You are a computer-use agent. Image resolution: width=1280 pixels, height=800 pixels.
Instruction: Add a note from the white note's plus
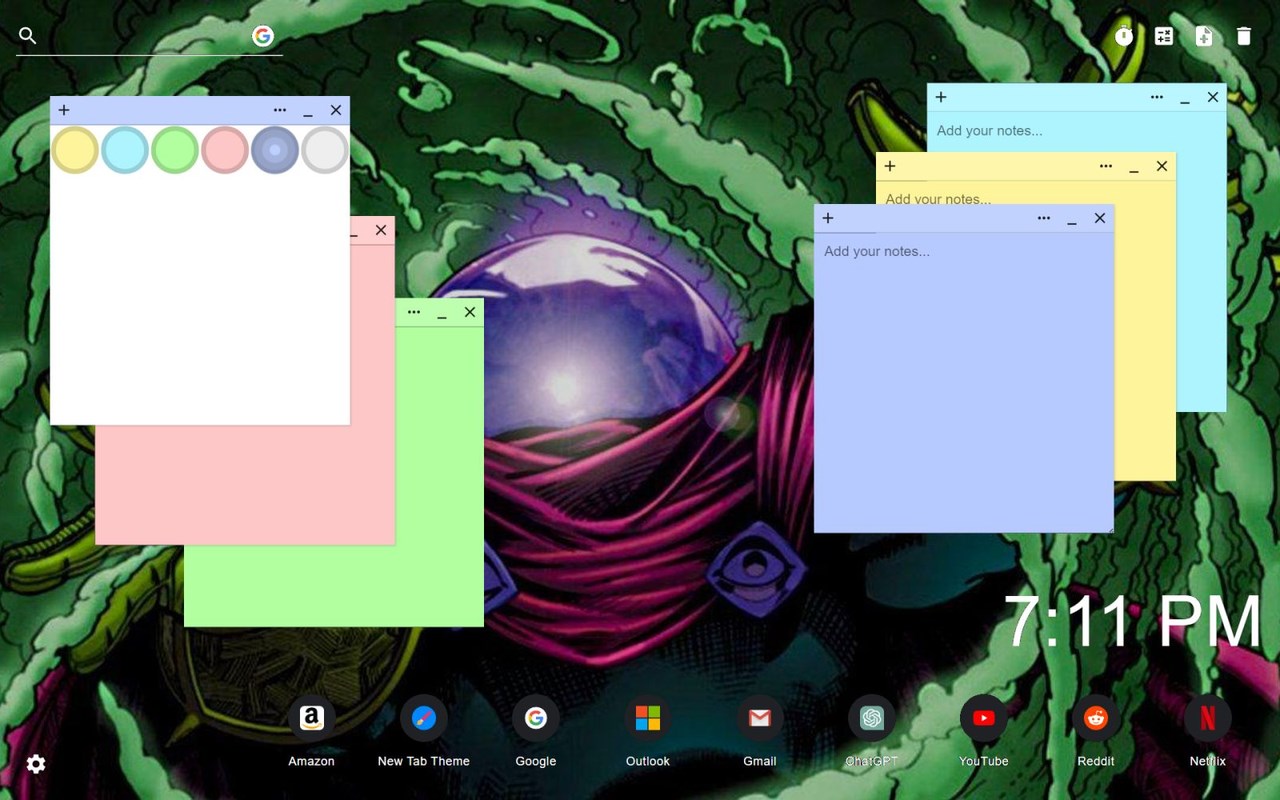pyautogui.click(x=64, y=110)
